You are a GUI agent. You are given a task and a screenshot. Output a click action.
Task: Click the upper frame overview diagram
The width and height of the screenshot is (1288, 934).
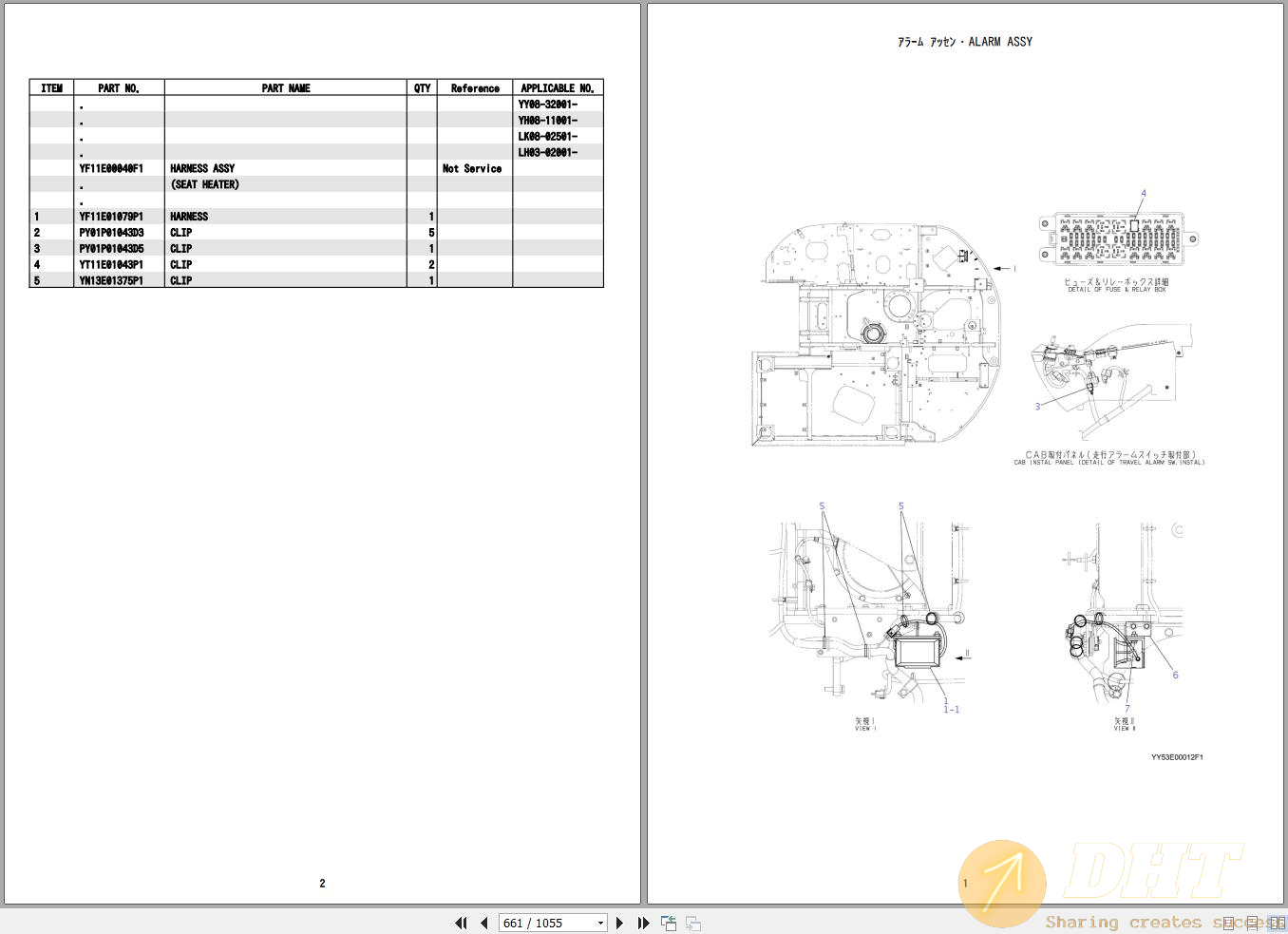[x=875, y=335]
